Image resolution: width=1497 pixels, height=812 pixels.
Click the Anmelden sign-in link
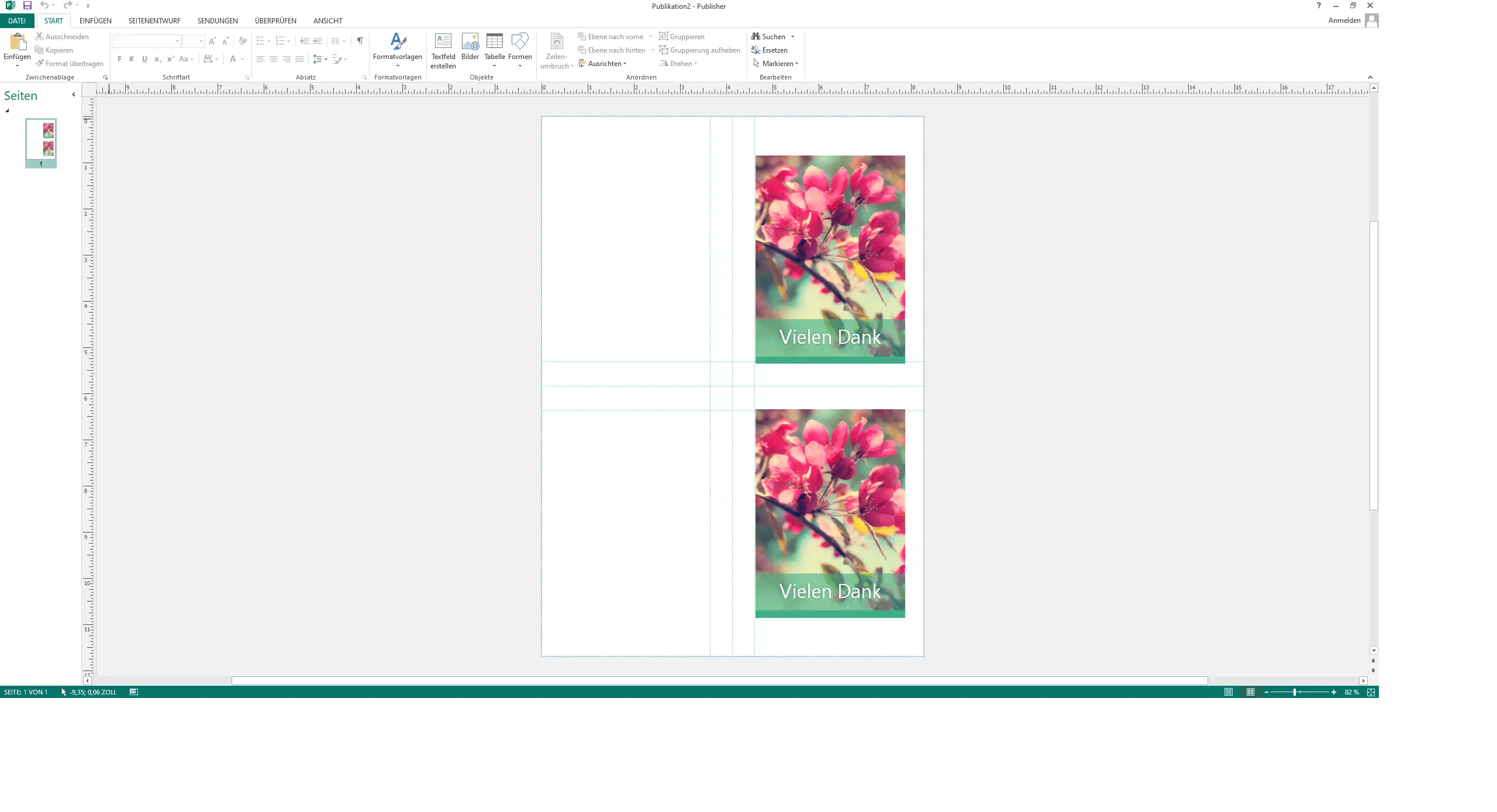click(1344, 20)
